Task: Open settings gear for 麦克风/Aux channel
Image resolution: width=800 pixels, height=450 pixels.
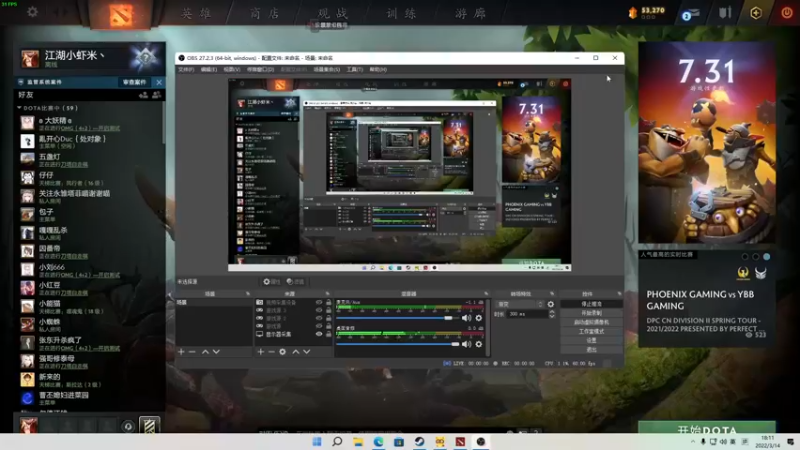Action: [479, 318]
